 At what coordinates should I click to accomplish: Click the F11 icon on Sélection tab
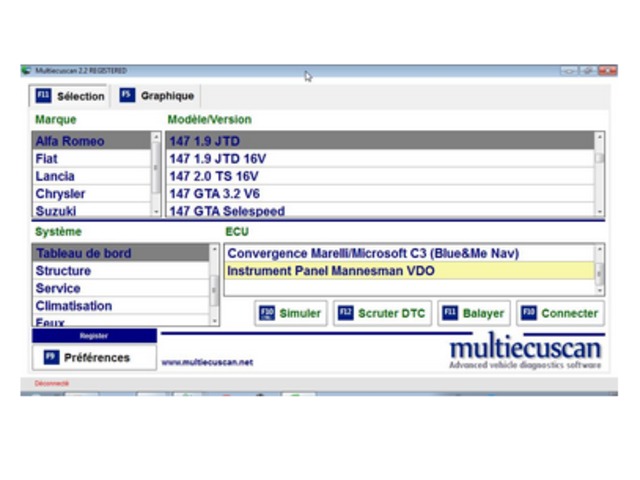43,96
